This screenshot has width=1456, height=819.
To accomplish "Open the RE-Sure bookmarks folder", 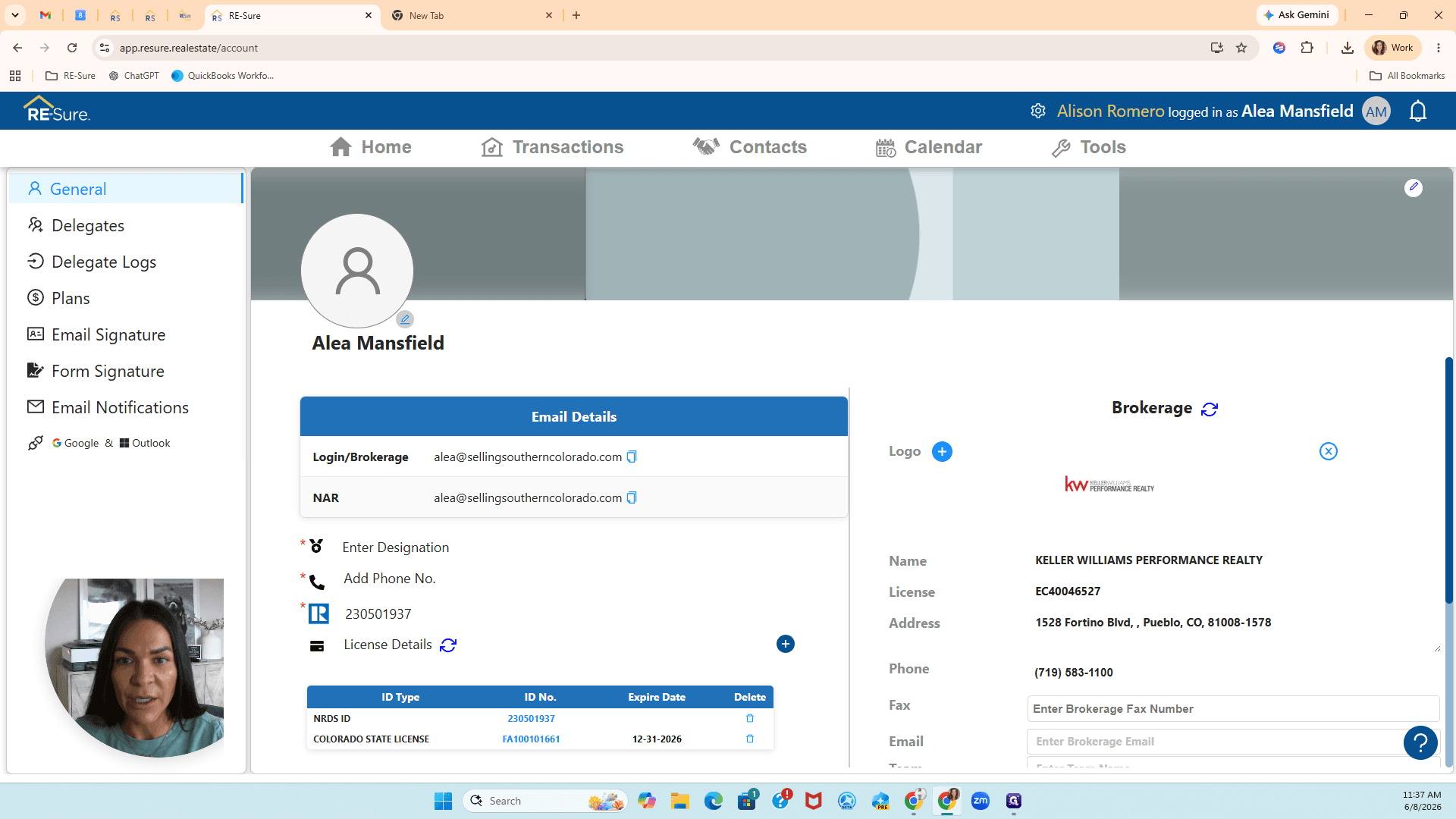I will pos(71,76).
